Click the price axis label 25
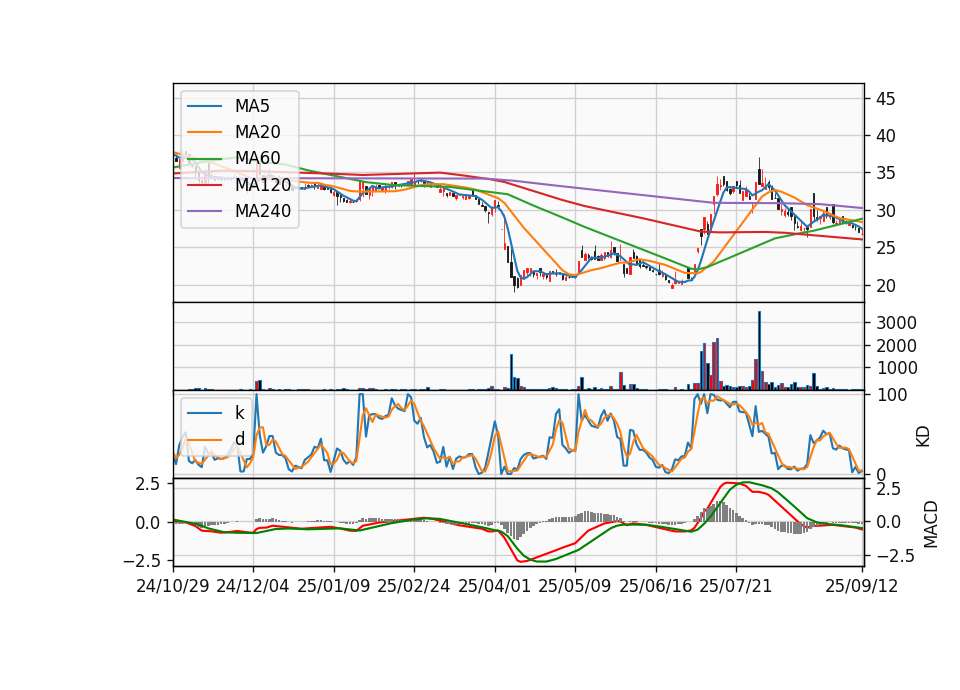 pos(886,248)
